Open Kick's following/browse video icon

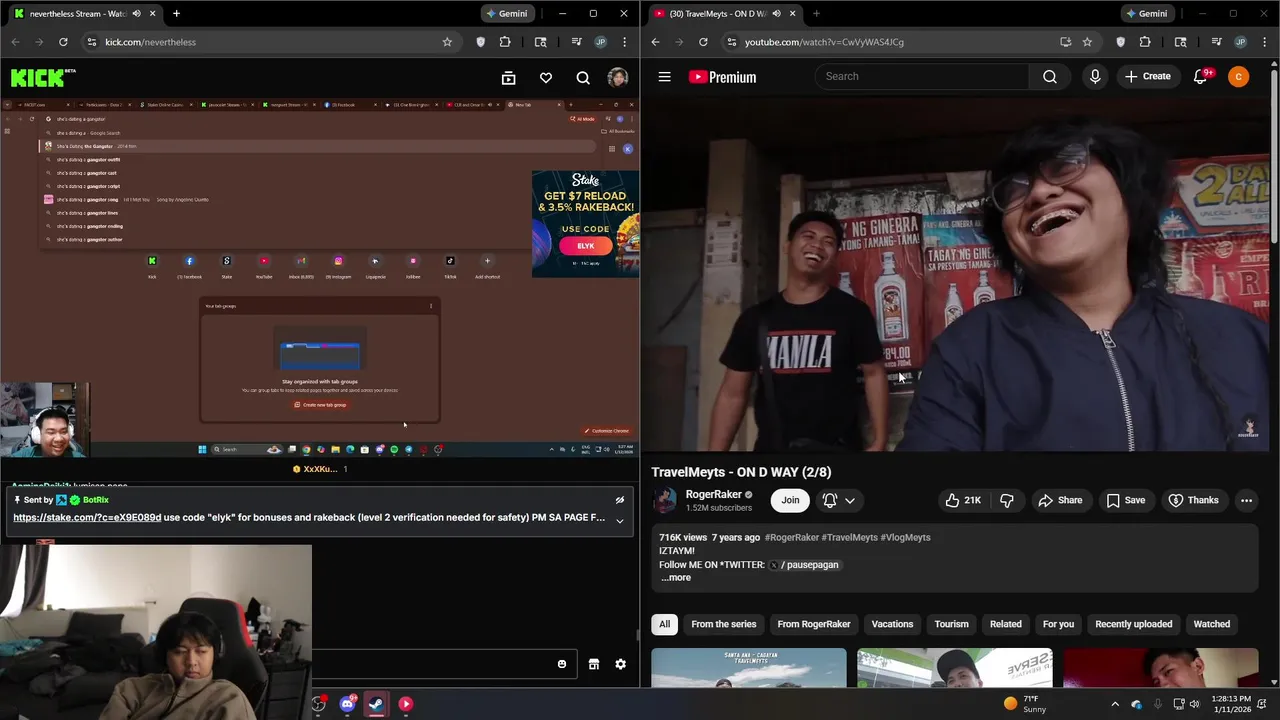coord(508,78)
